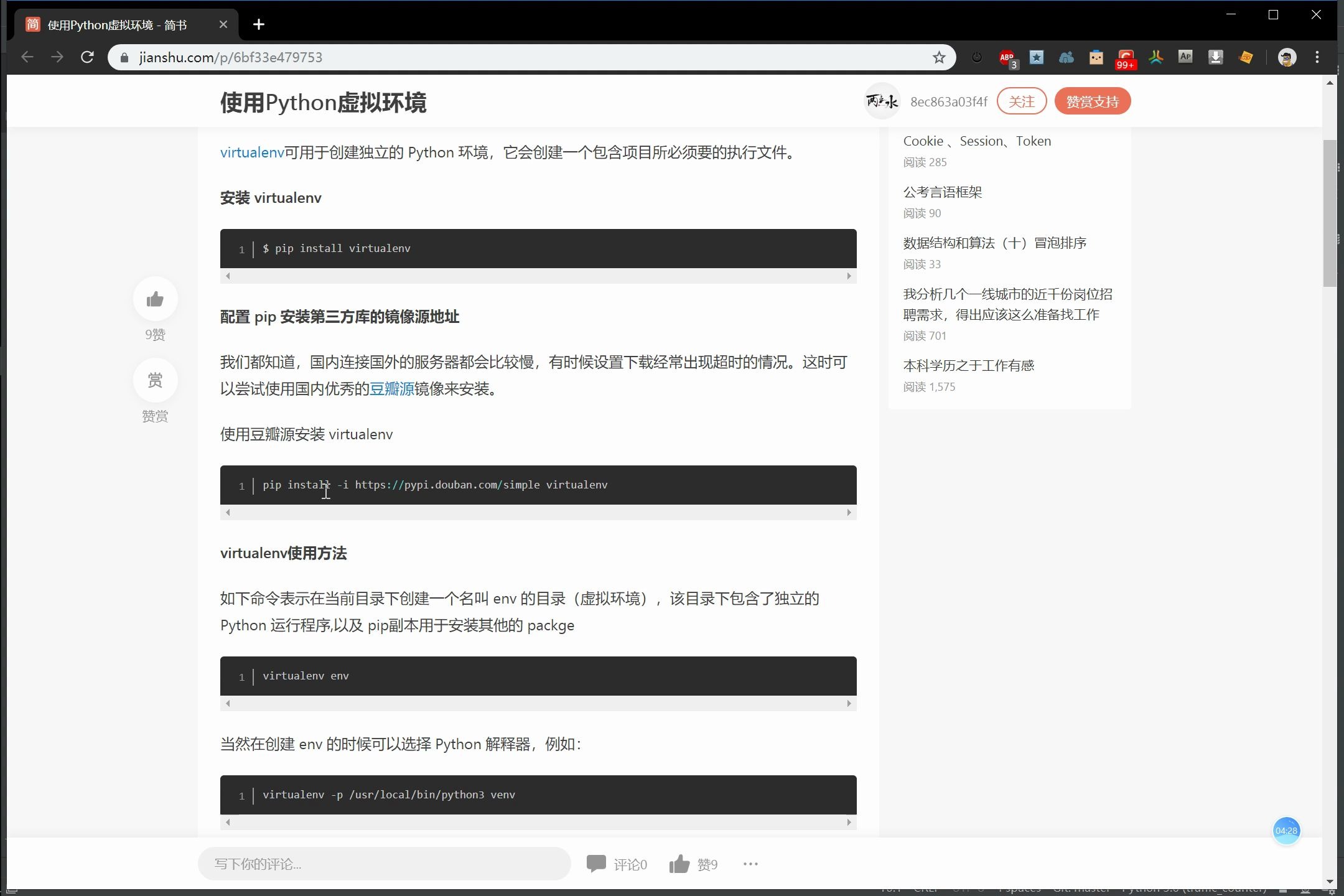Open the goldfish dictionary extension
The width and height of the screenshot is (1344, 896).
pyautogui.click(x=1246, y=57)
